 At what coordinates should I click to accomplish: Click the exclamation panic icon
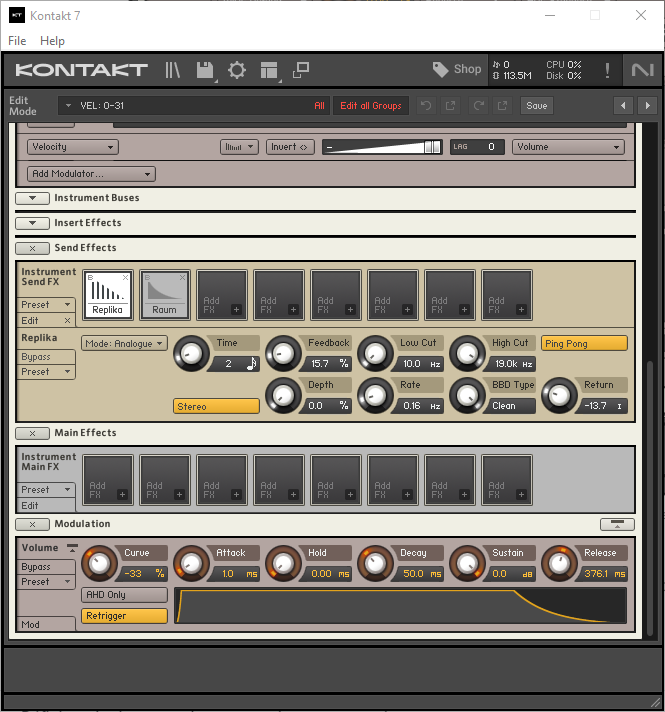607,70
